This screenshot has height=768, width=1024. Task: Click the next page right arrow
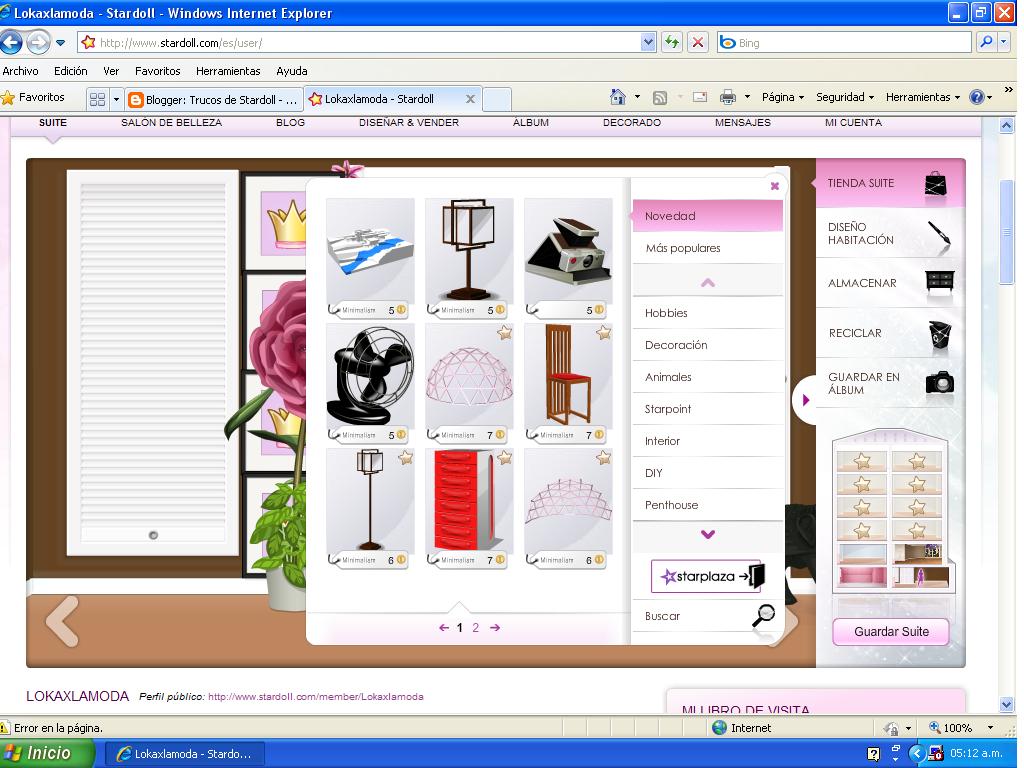tap(495, 628)
